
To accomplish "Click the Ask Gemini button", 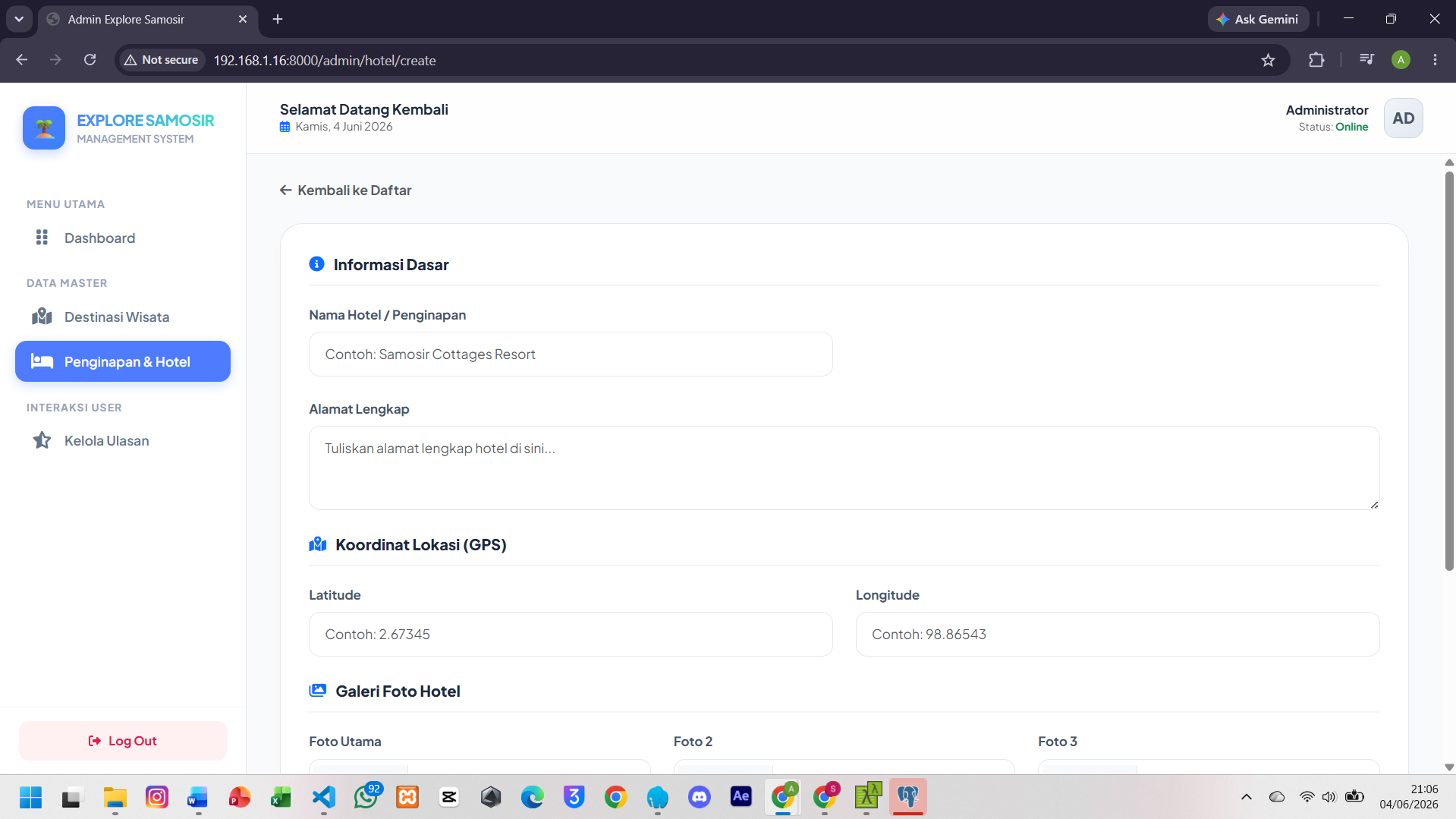I will tap(1258, 20).
